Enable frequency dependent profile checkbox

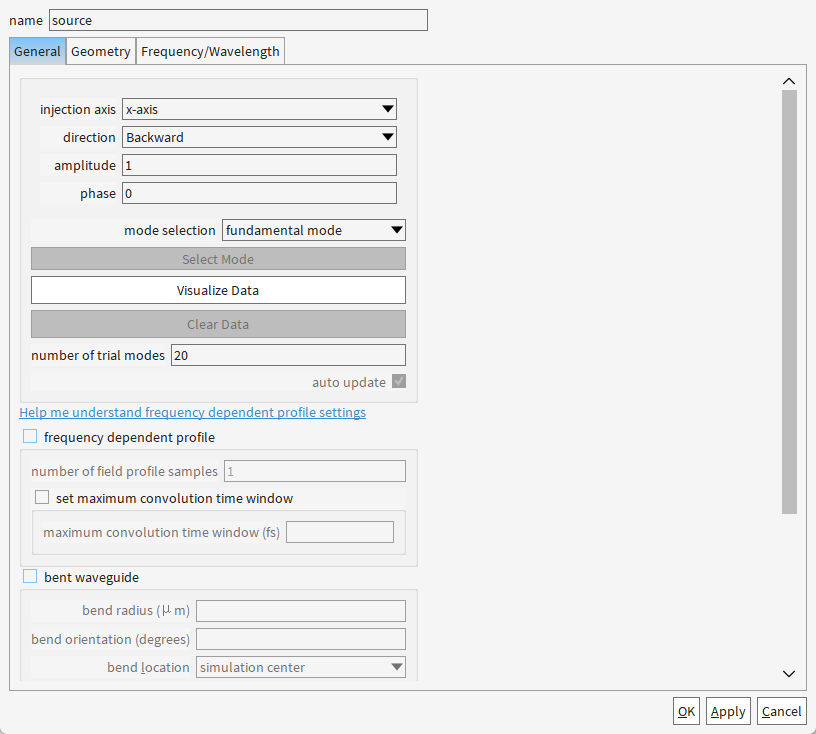click(x=30, y=436)
